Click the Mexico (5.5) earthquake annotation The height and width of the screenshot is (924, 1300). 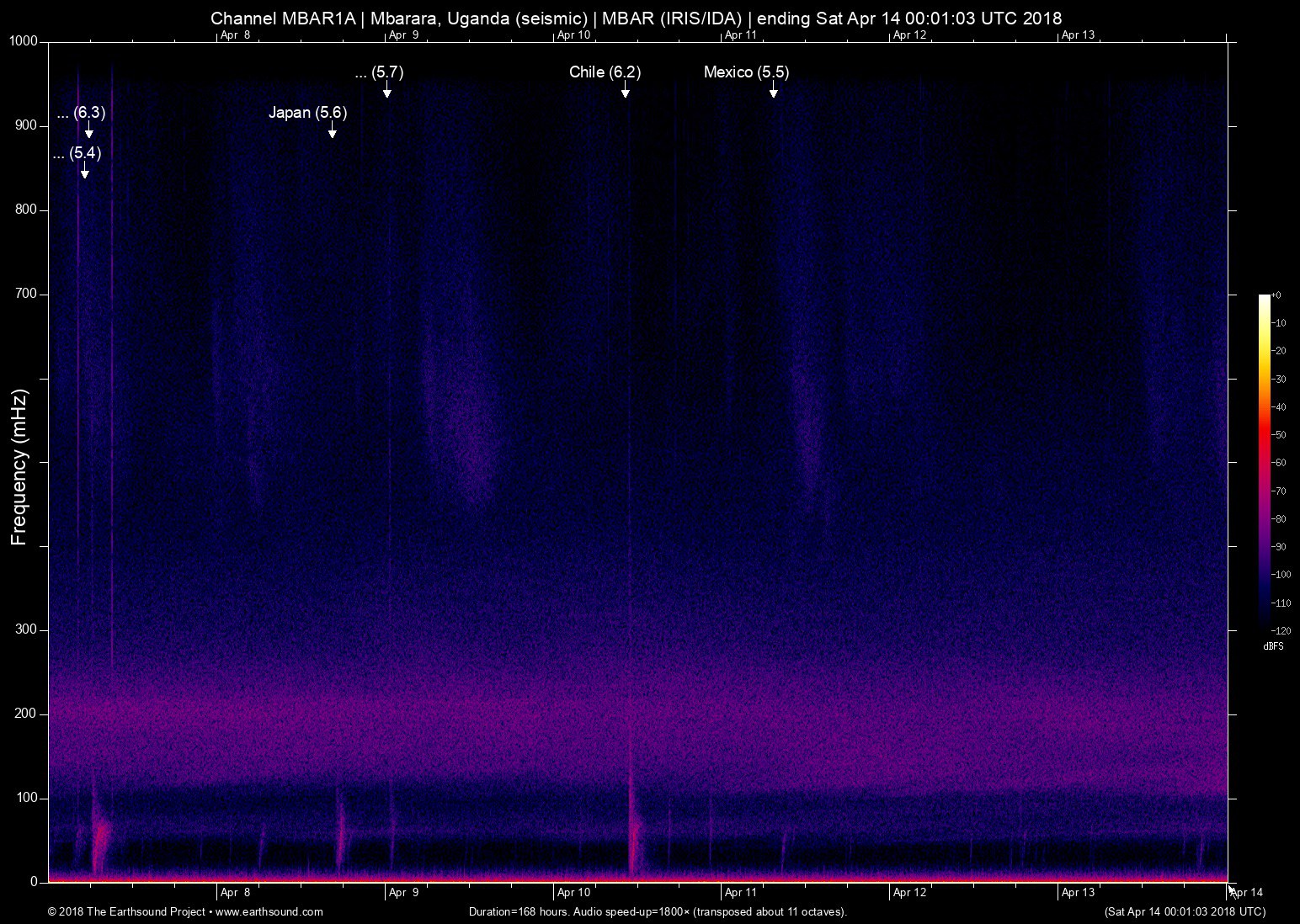tap(746, 72)
